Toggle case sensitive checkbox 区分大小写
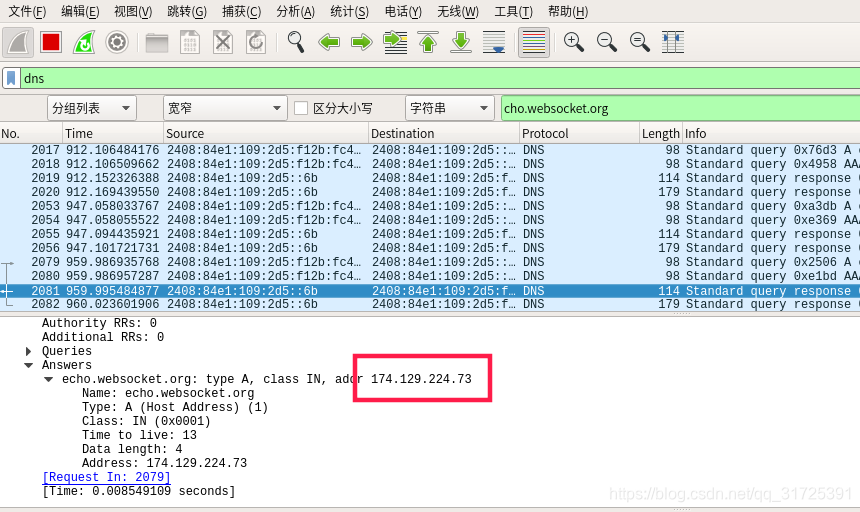The width and height of the screenshot is (860, 512). (301, 108)
